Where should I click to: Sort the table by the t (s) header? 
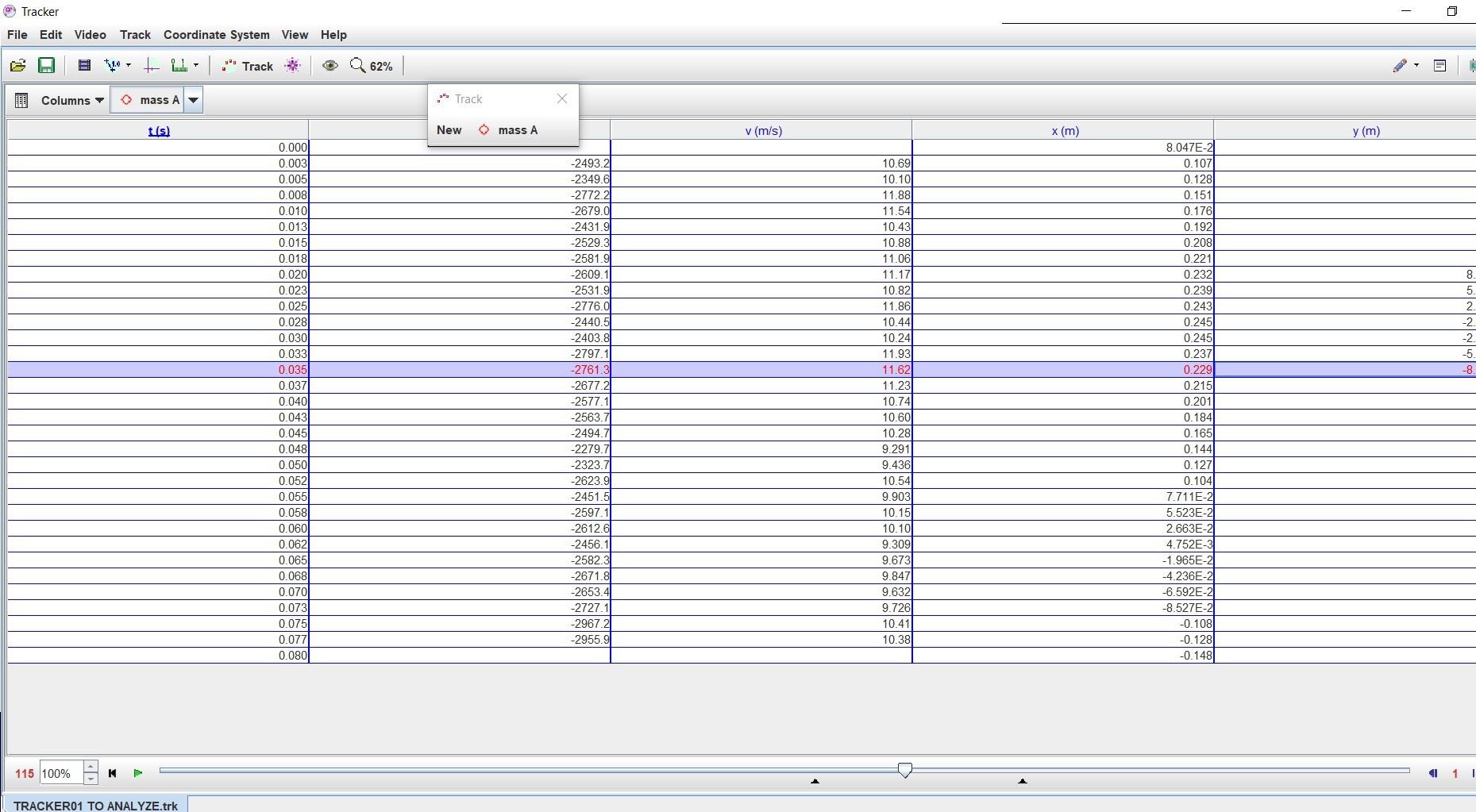click(159, 131)
